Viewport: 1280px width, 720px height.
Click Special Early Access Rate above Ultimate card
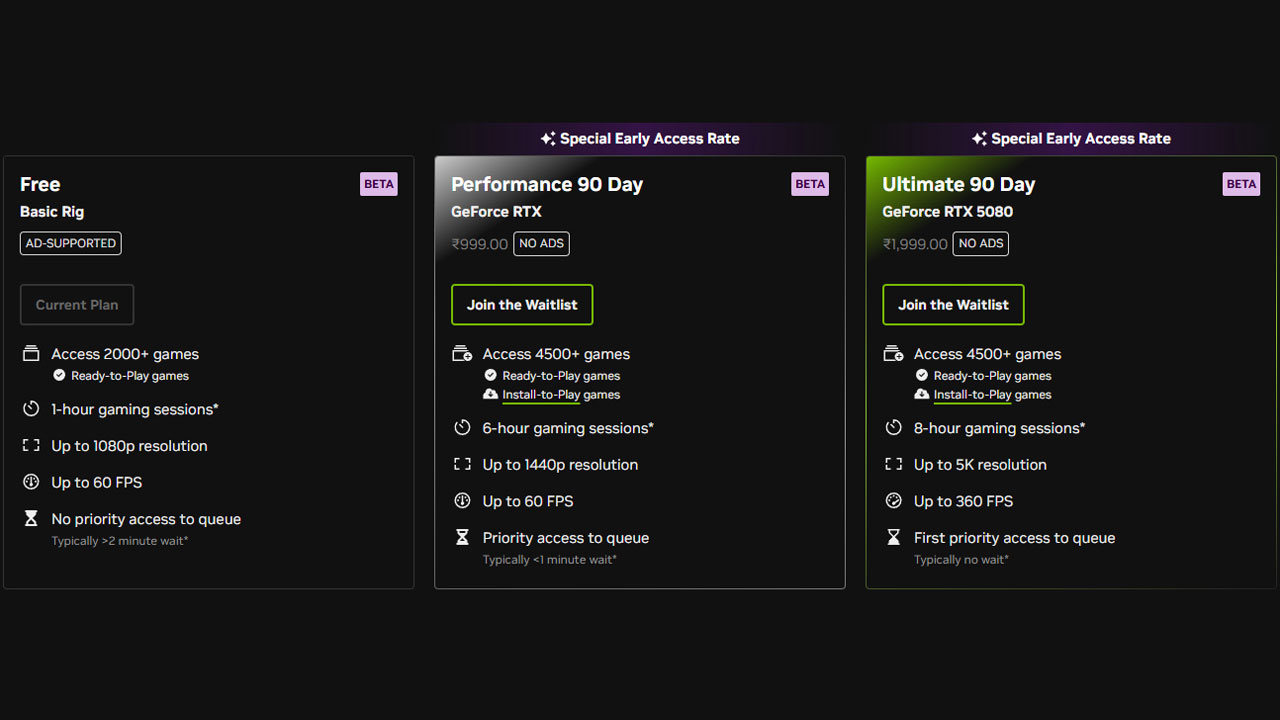(x=1081, y=139)
